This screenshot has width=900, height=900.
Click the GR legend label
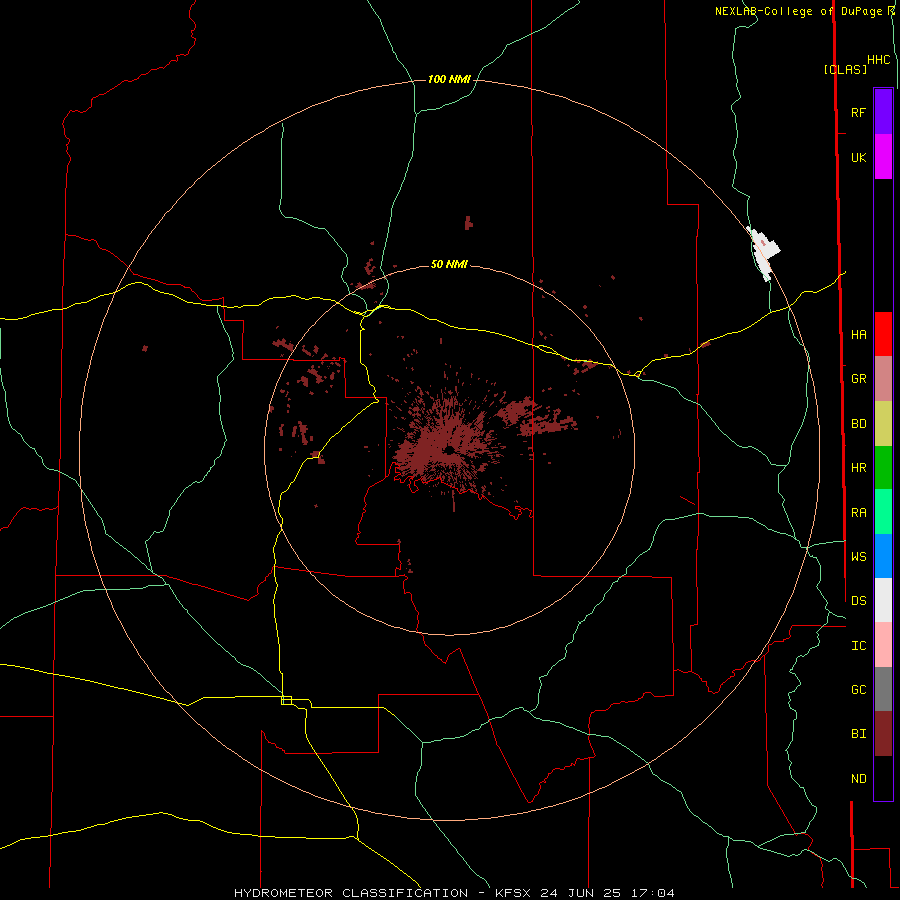858,379
